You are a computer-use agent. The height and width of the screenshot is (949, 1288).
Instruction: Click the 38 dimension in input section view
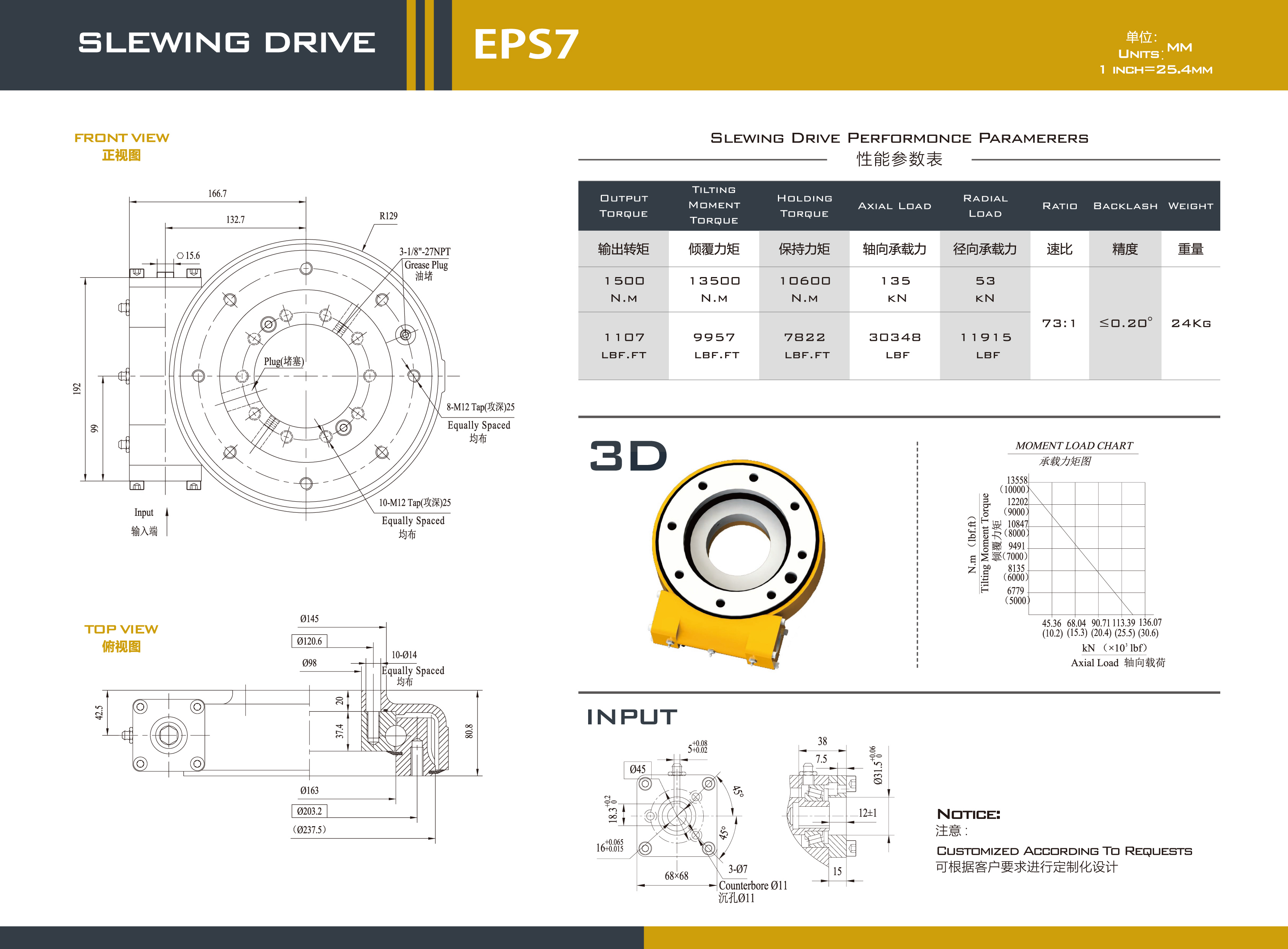[823, 742]
